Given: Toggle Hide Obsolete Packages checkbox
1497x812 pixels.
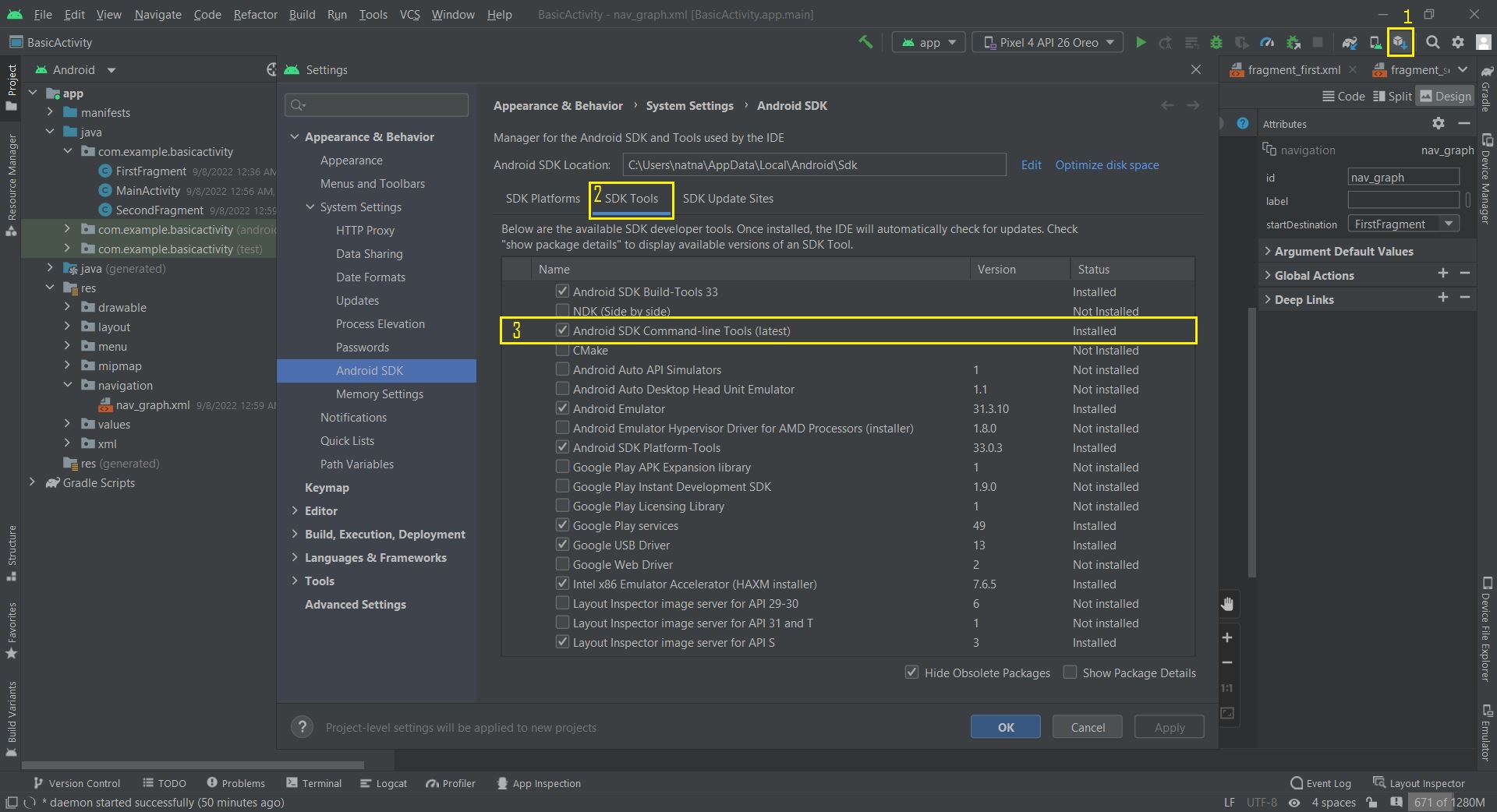Looking at the screenshot, I should point(911,672).
